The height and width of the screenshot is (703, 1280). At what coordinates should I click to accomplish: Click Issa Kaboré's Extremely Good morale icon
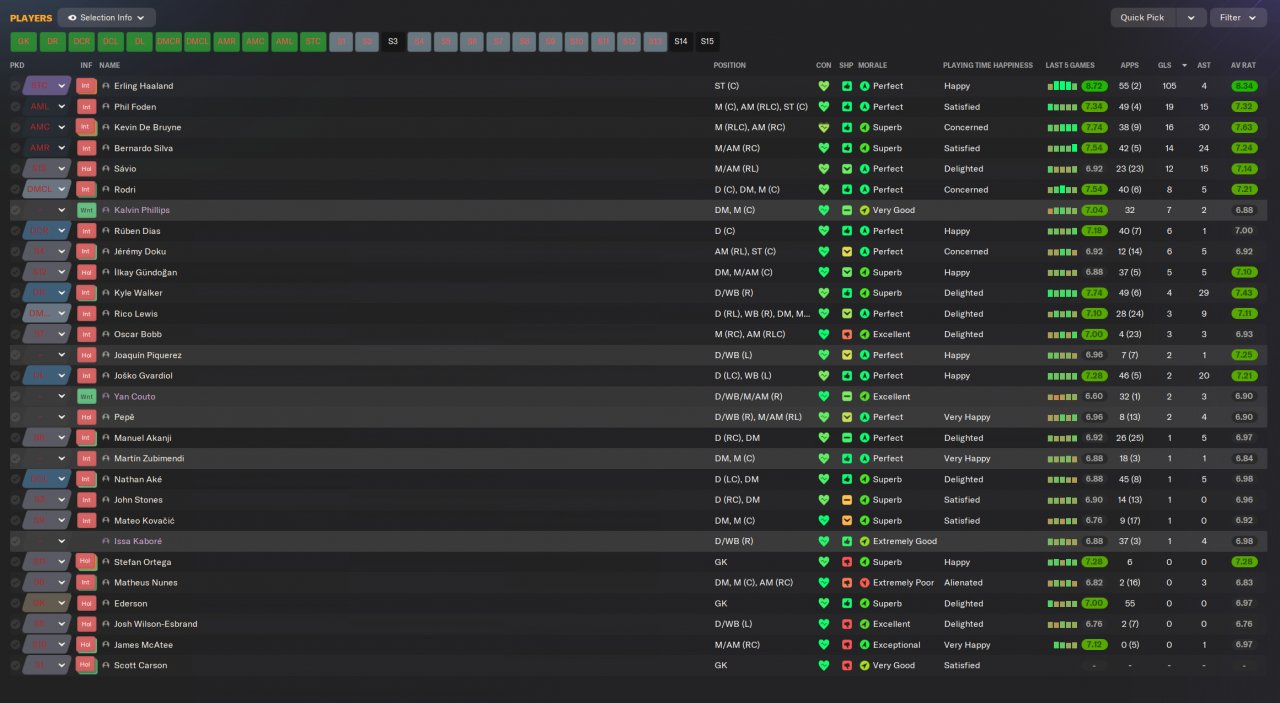click(x=865, y=541)
